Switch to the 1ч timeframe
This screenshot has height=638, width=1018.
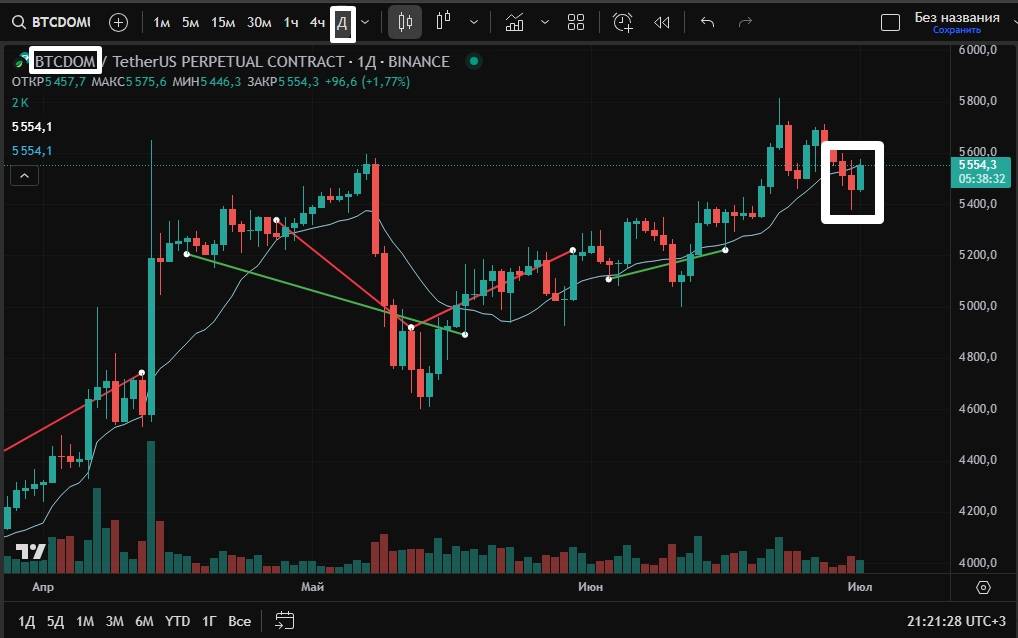tap(291, 23)
